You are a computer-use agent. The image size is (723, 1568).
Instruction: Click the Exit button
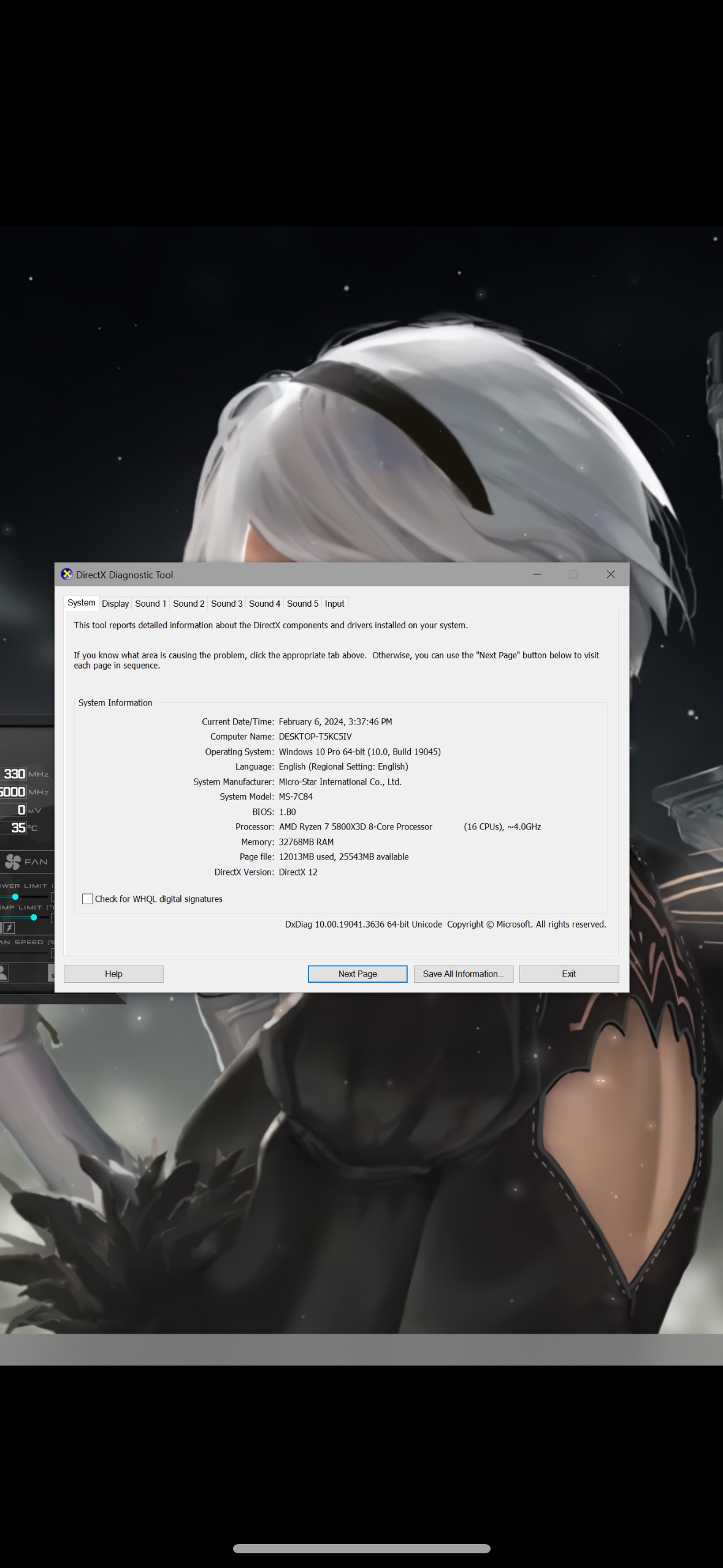pos(569,974)
